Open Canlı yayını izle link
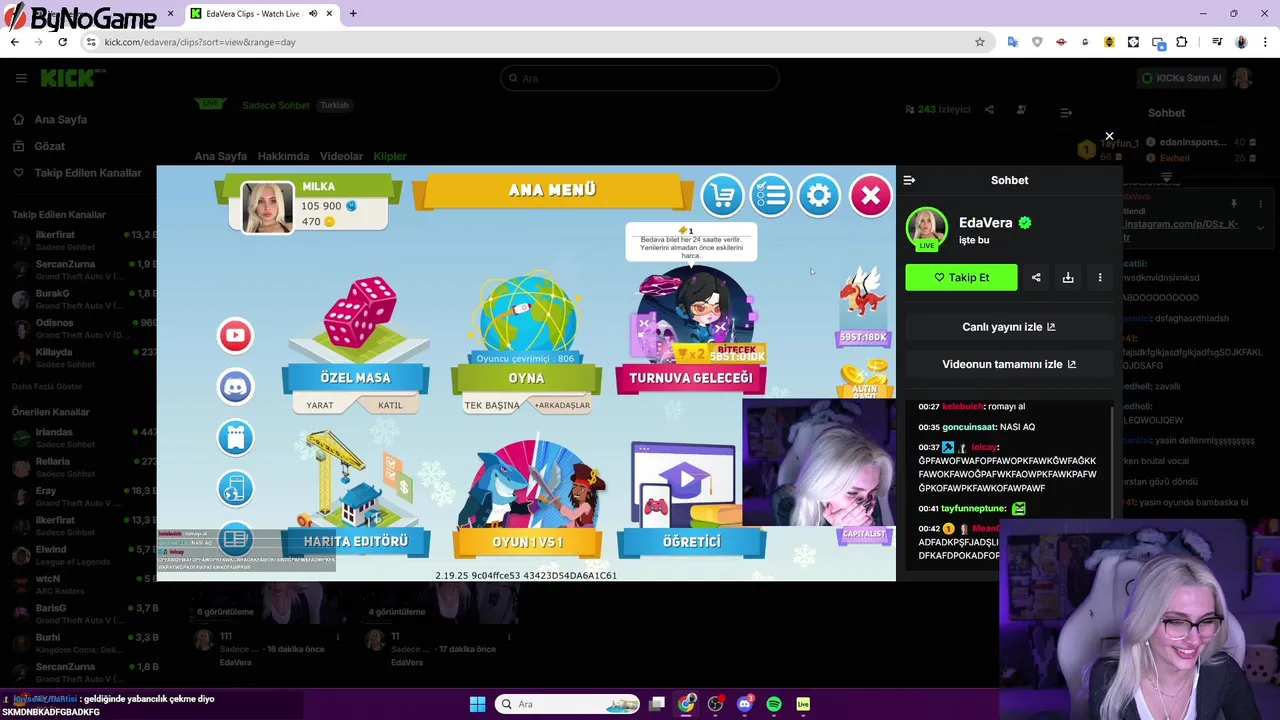The width and height of the screenshot is (1280, 720). (x=1009, y=327)
